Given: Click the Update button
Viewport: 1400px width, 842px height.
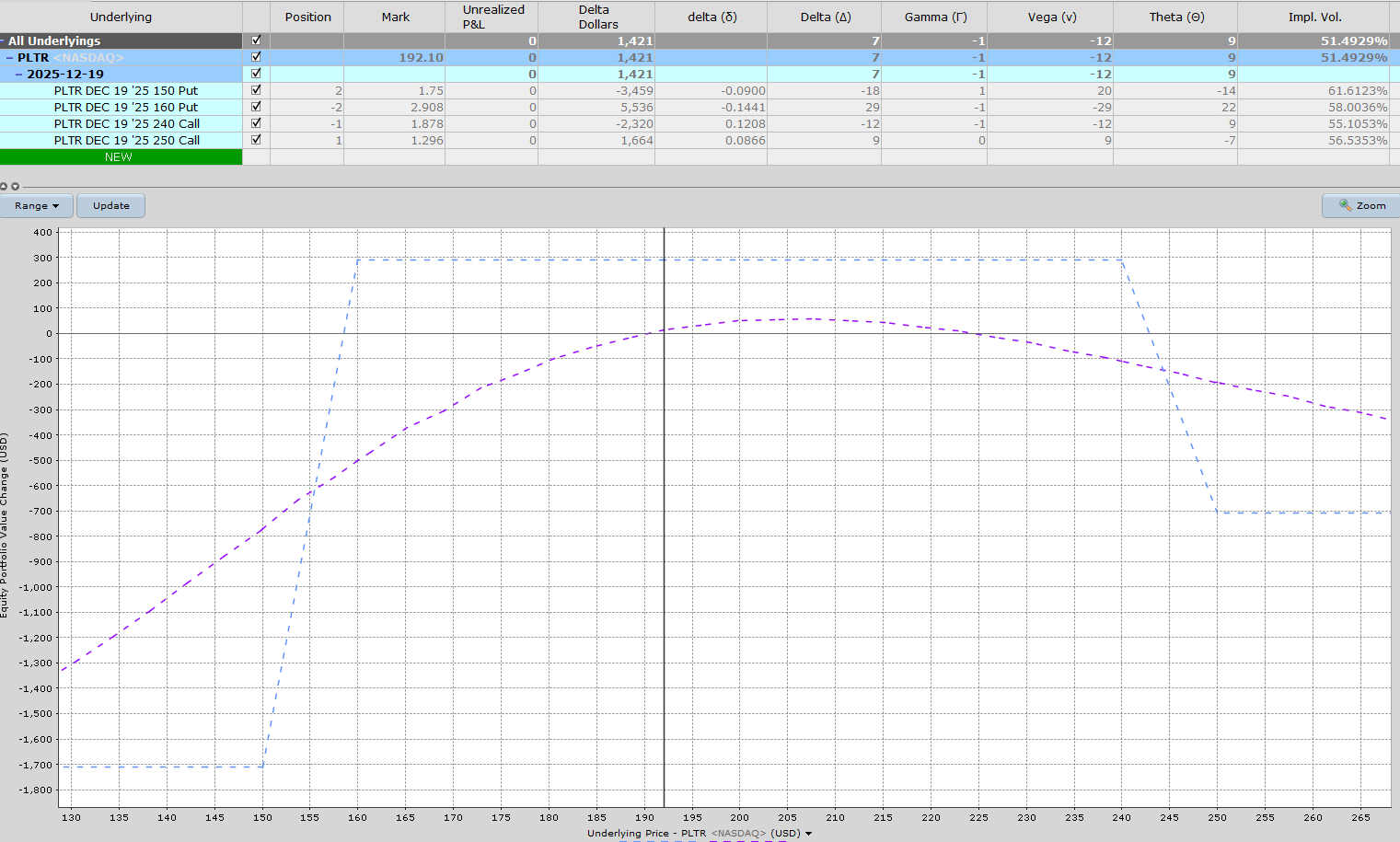Looking at the screenshot, I should [x=110, y=205].
